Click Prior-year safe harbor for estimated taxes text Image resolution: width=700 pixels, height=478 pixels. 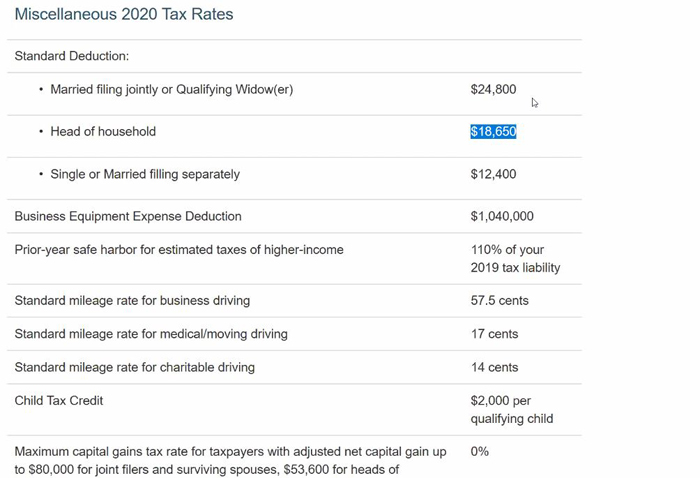[179, 249]
